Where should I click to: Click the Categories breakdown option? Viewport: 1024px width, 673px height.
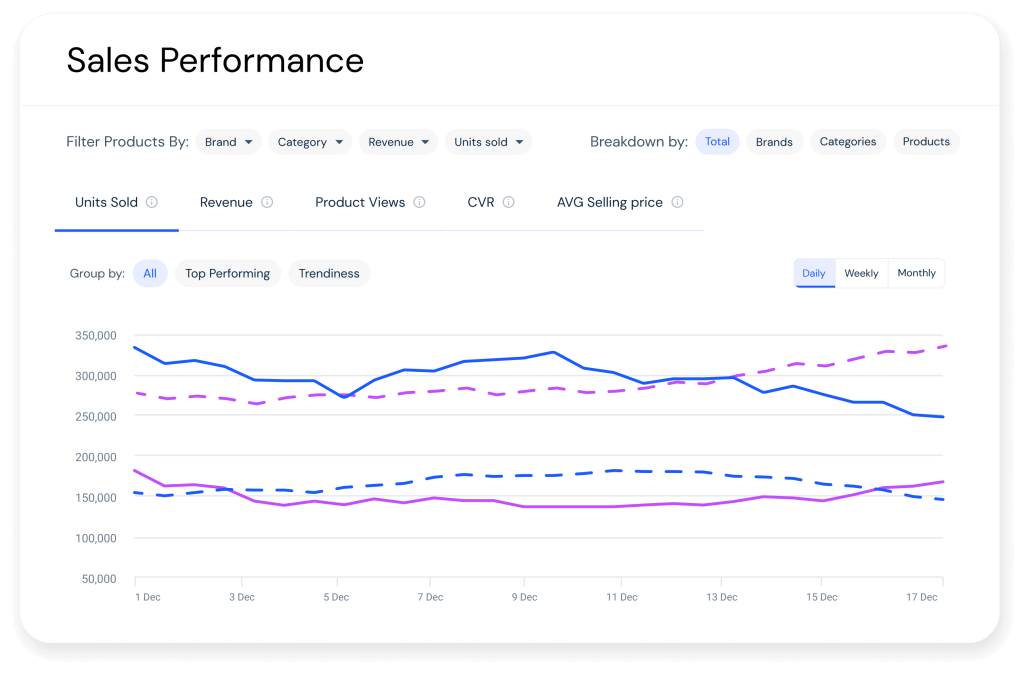pos(848,141)
